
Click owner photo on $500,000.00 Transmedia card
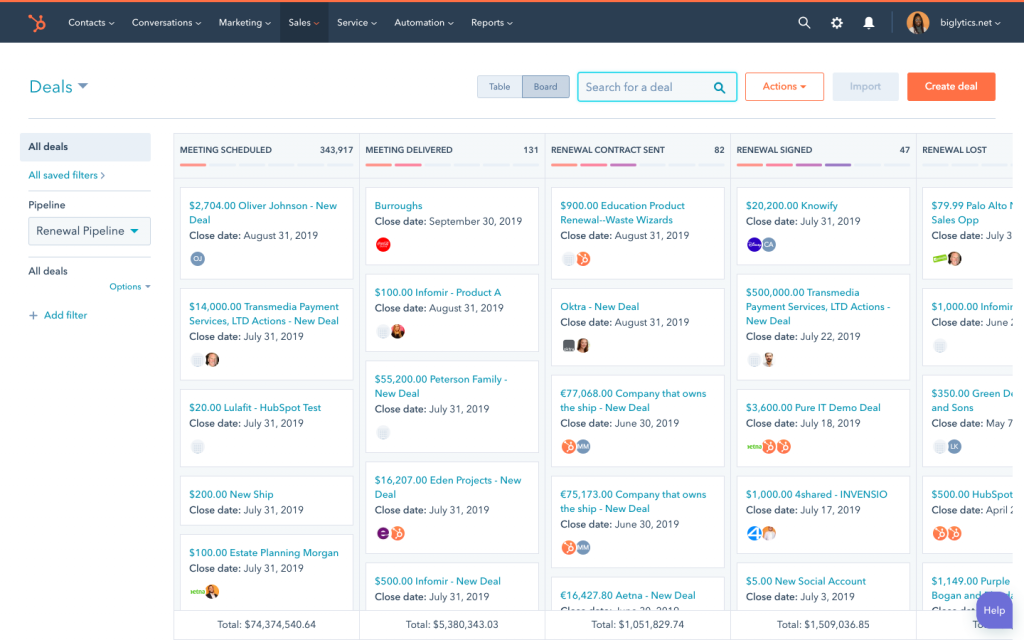769,360
